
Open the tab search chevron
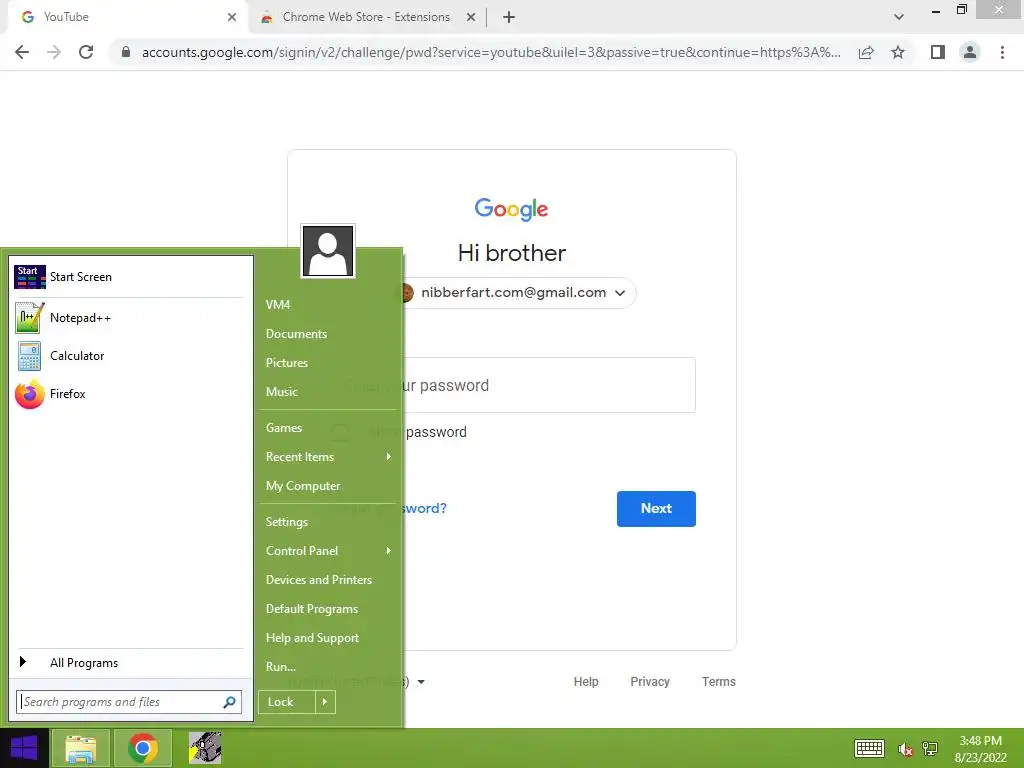[x=899, y=17]
